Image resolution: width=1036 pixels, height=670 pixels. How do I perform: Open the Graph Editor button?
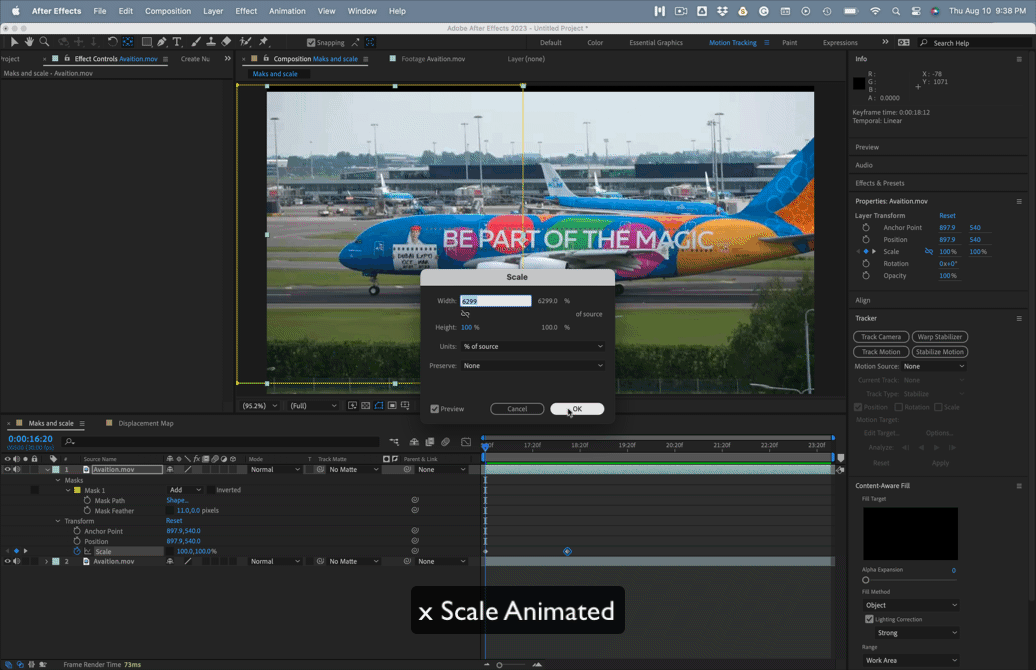coord(466,442)
